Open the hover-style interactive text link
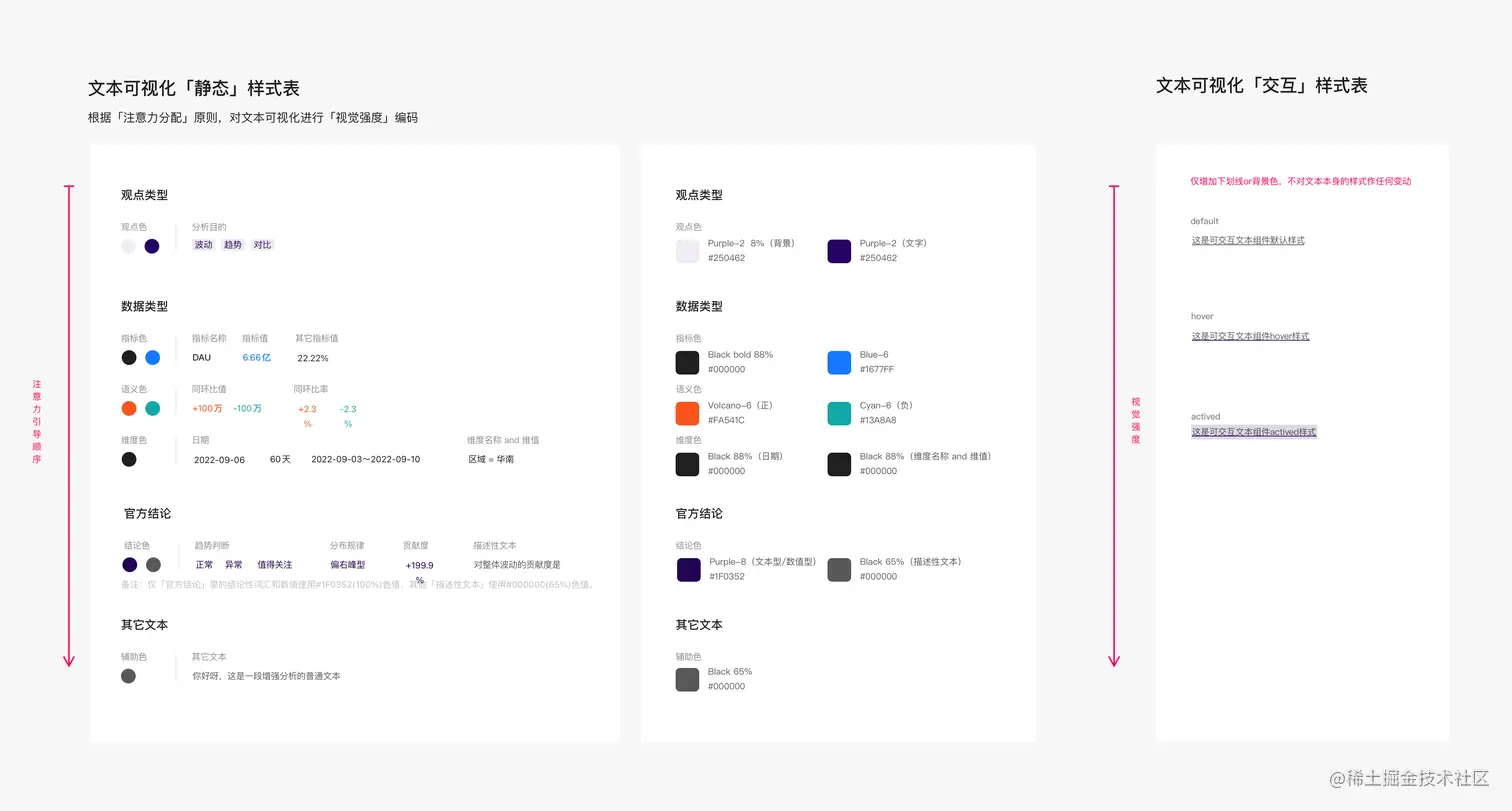The width and height of the screenshot is (1512, 811). tap(1250, 336)
